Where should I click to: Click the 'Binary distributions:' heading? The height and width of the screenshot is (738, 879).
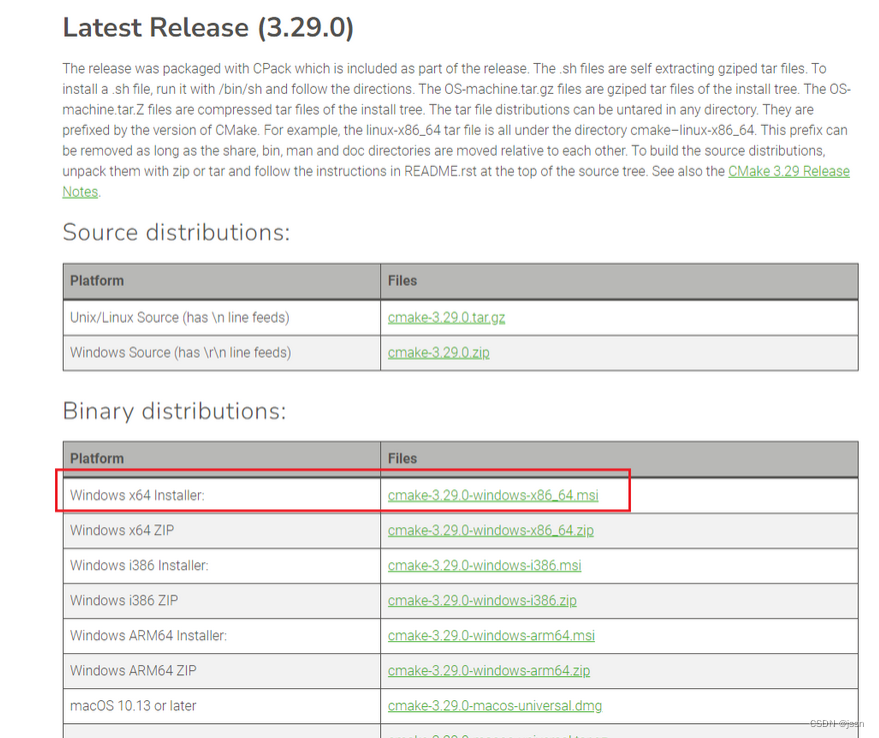pos(174,411)
